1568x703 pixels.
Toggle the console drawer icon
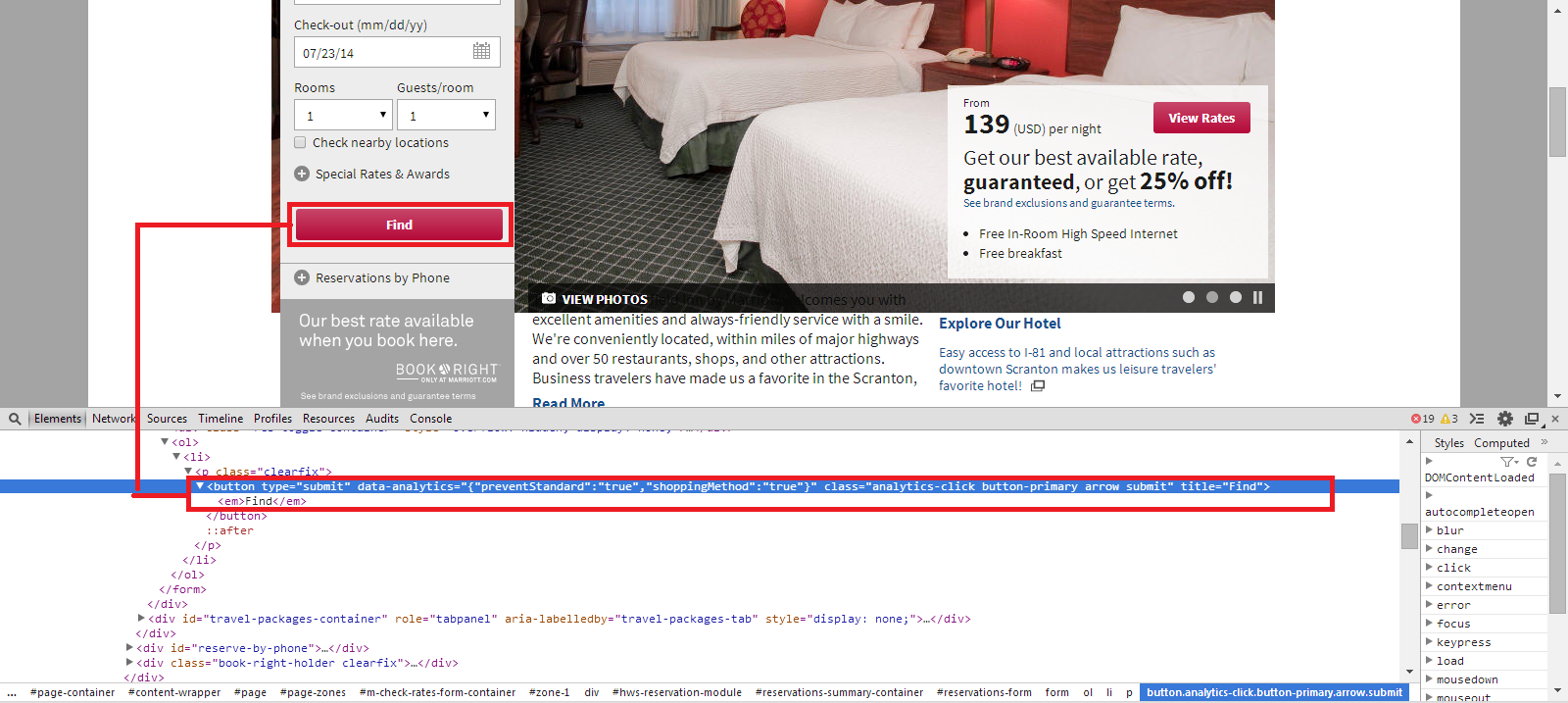(x=1477, y=419)
